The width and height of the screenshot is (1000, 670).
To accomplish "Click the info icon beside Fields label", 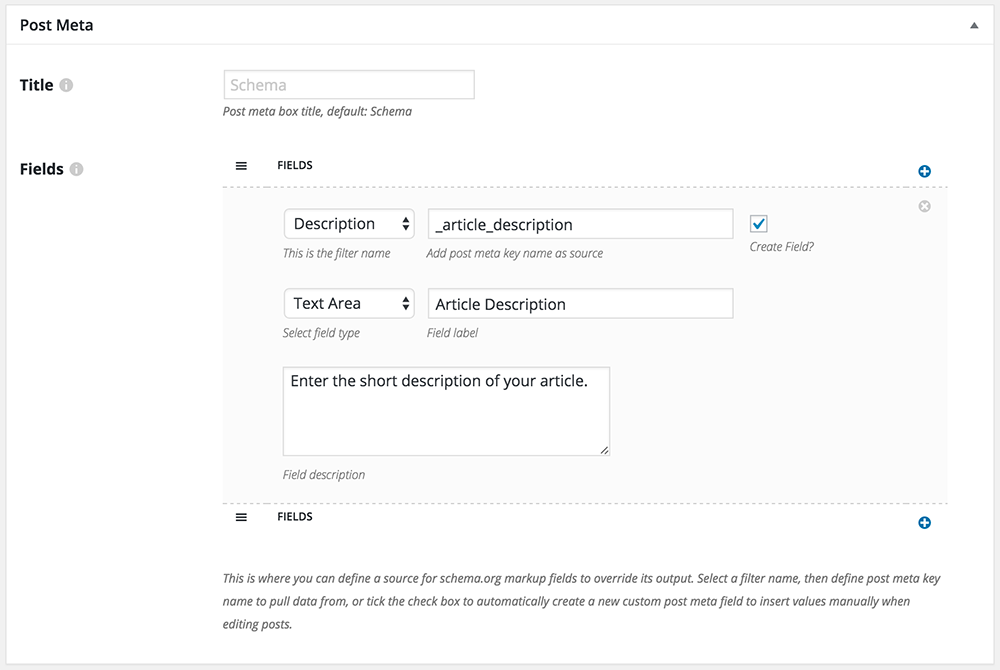I will (x=76, y=170).
